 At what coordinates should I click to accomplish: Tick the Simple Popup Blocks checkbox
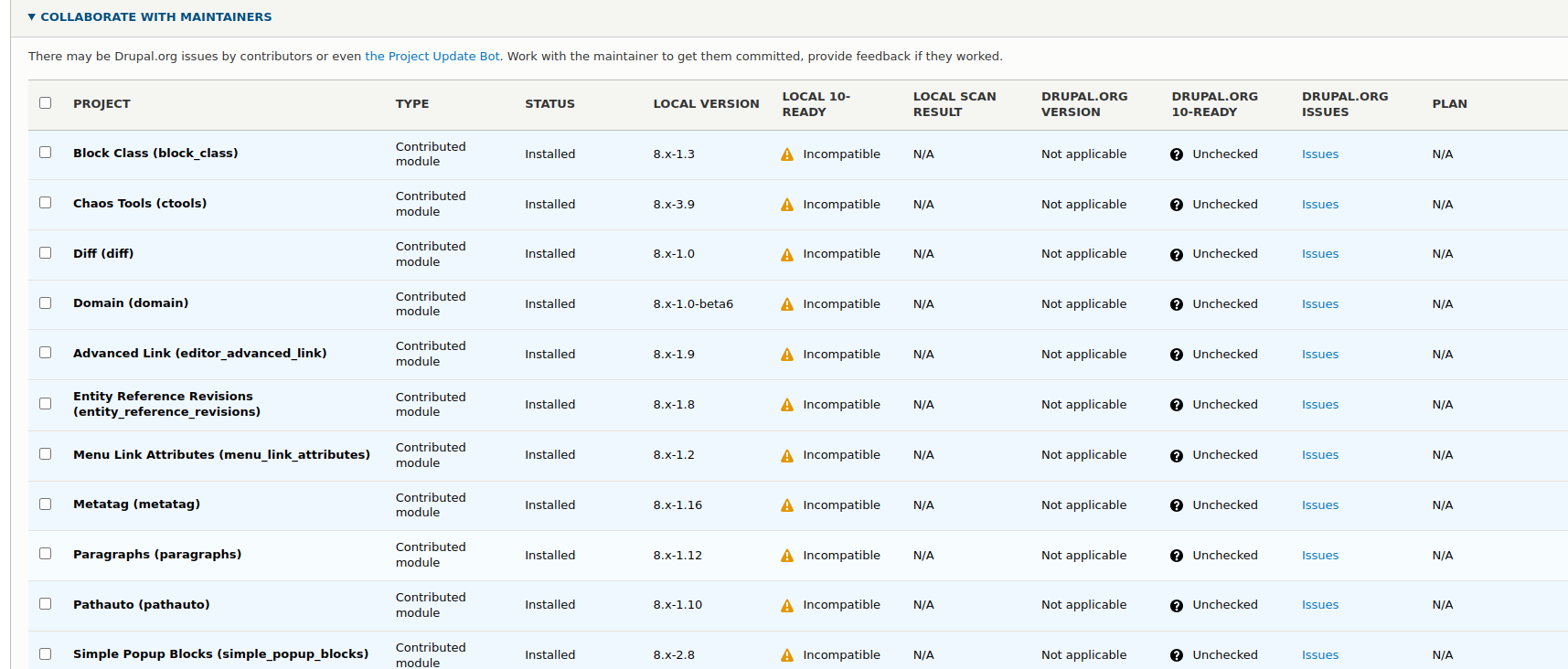45,653
